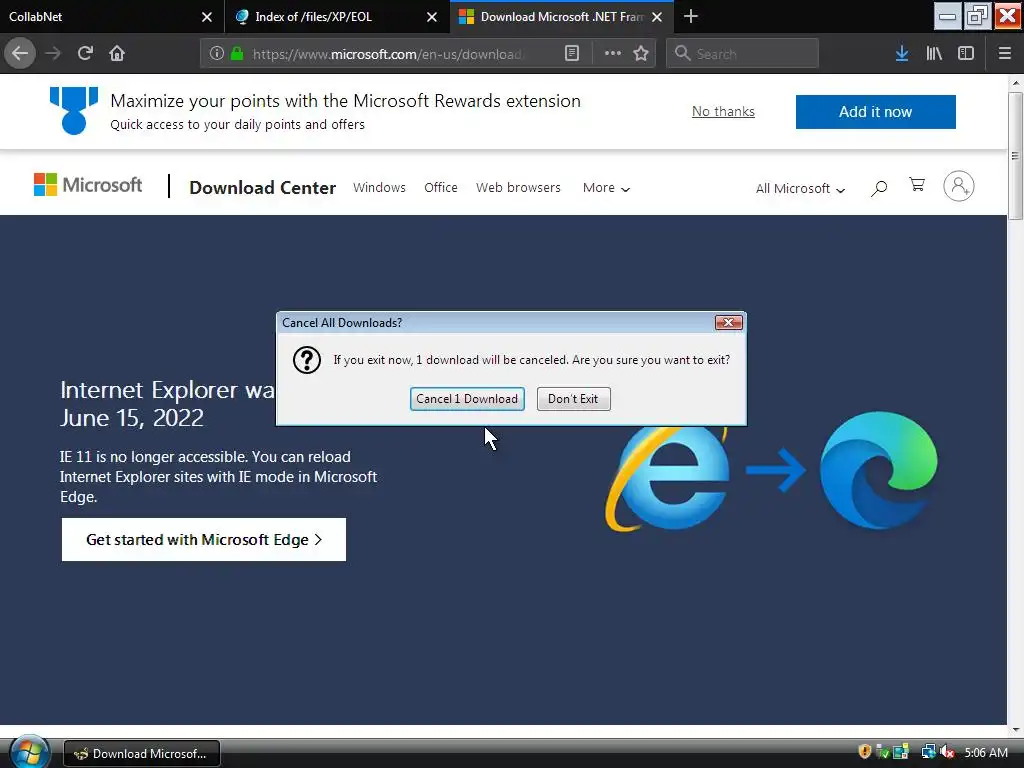The height and width of the screenshot is (768, 1024).
Task: Open the Office navigation link
Action: tap(440, 187)
